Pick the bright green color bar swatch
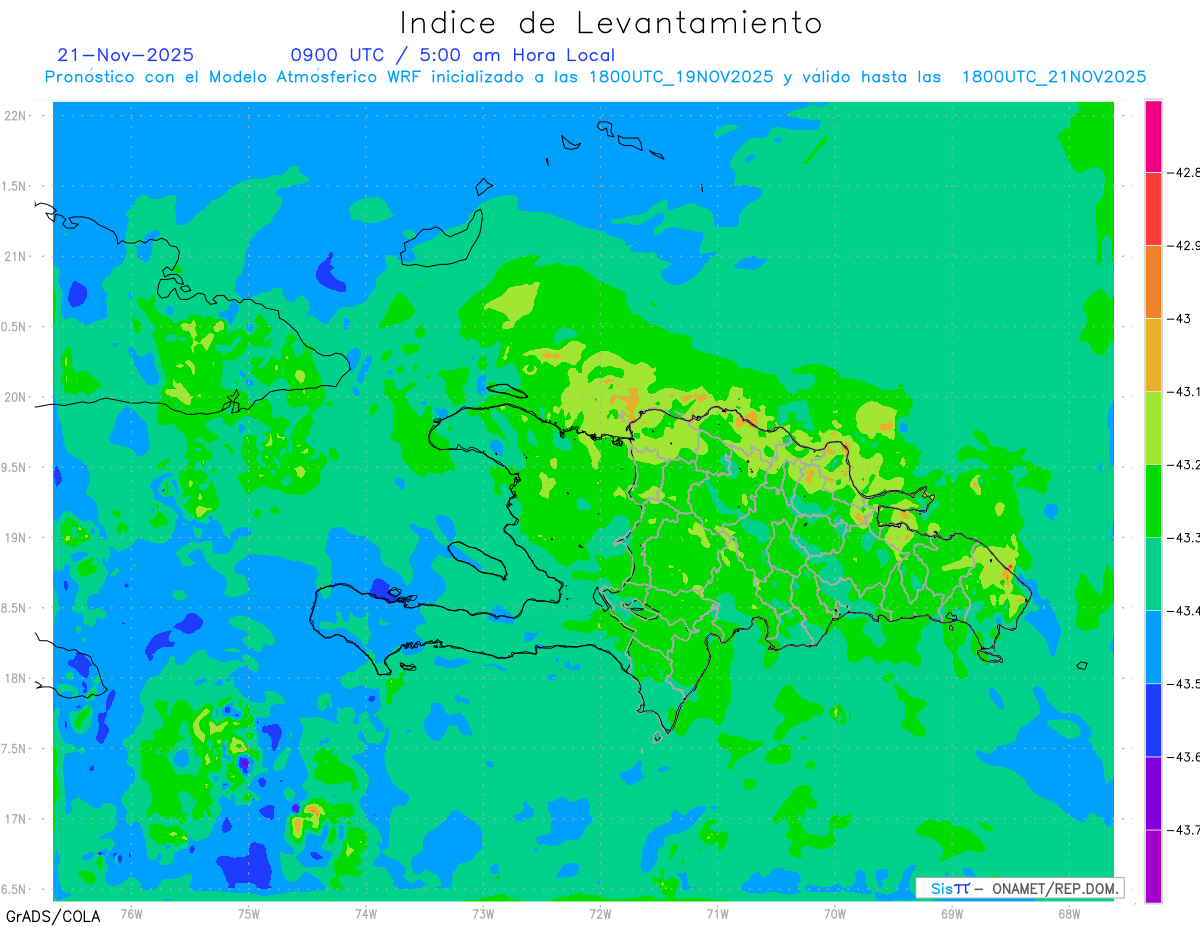 pyautogui.click(x=1153, y=501)
